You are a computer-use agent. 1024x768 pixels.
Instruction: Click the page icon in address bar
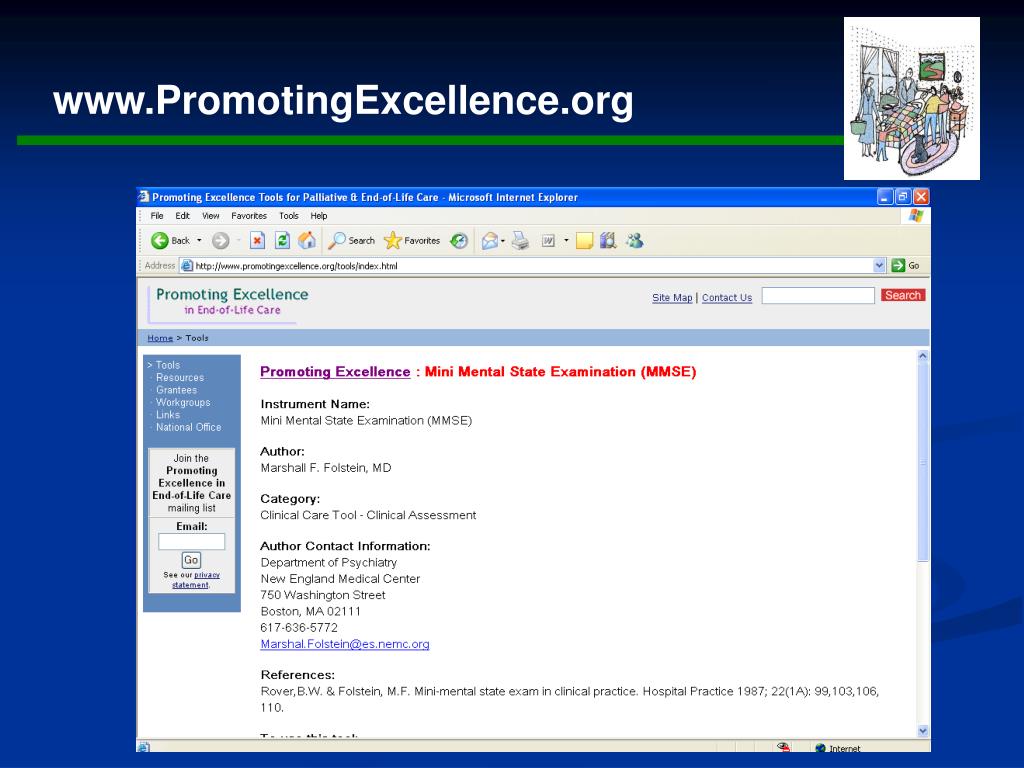pyautogui.click(x=187, y=266)
